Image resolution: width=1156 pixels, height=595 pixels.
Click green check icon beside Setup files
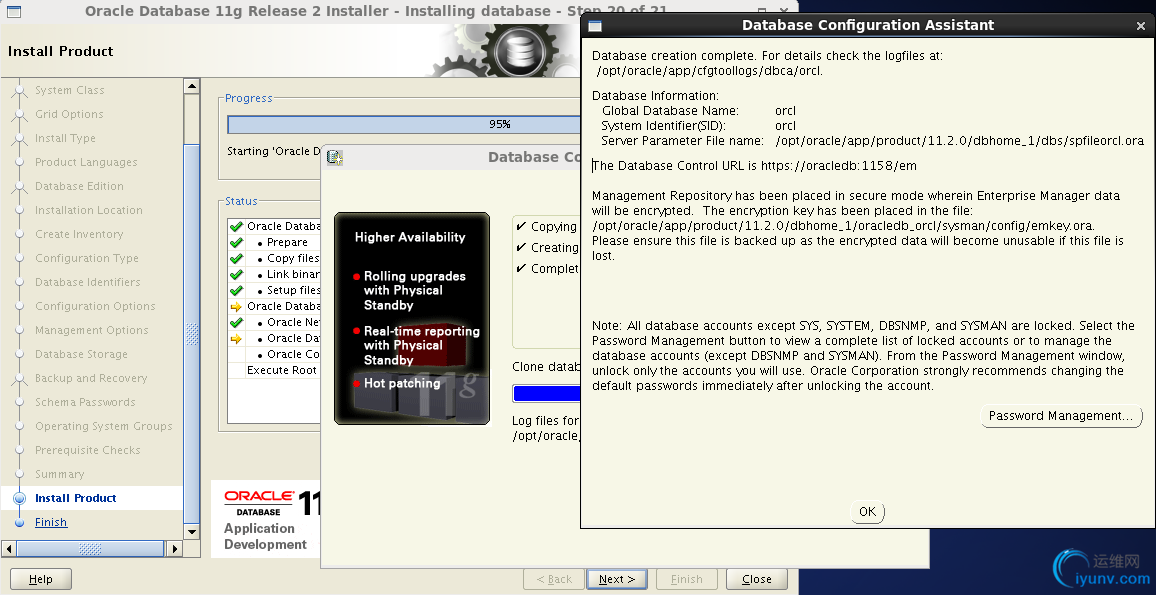(236, 290)
